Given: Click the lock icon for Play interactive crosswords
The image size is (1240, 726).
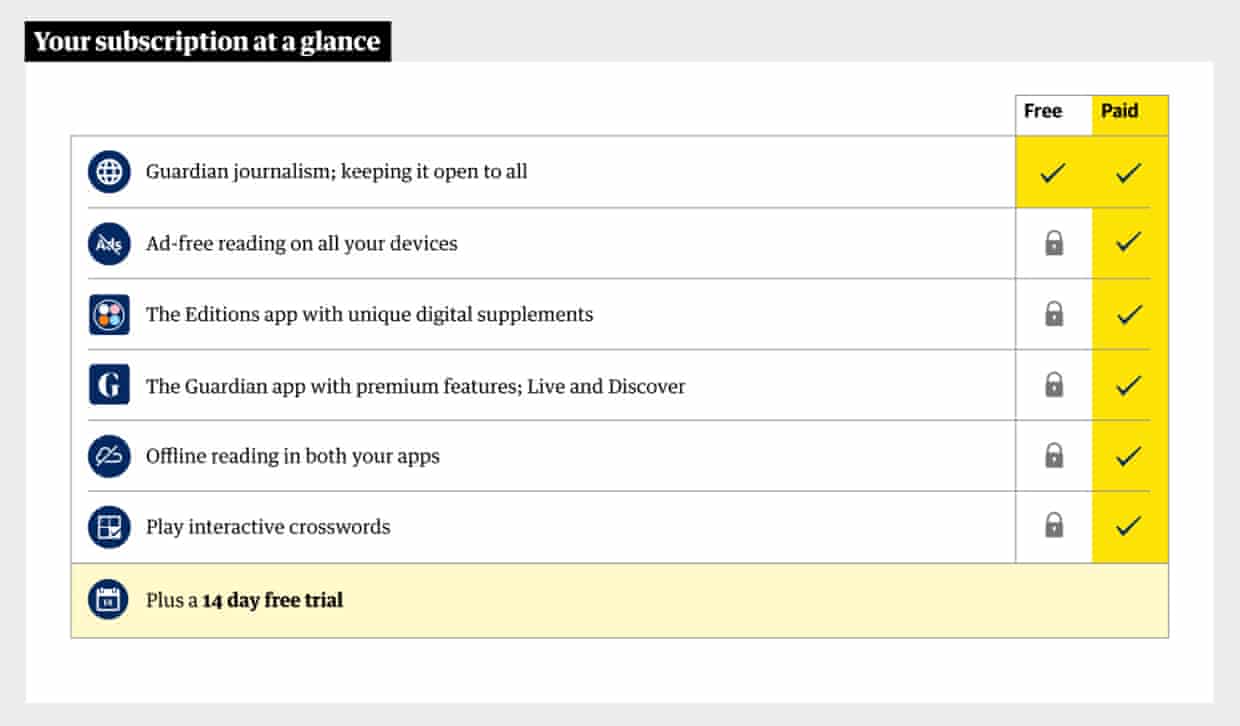Looking at the screenshot, I should 1054,526.
